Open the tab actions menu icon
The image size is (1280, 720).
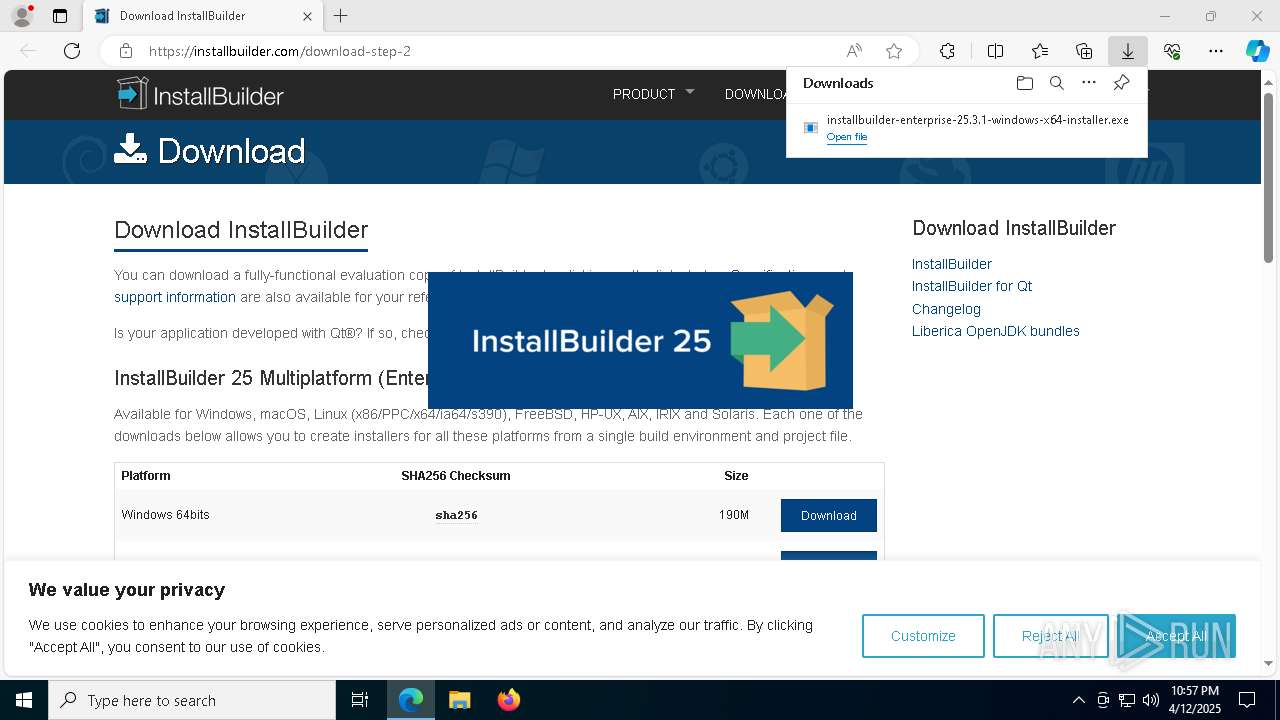point(60,16)
